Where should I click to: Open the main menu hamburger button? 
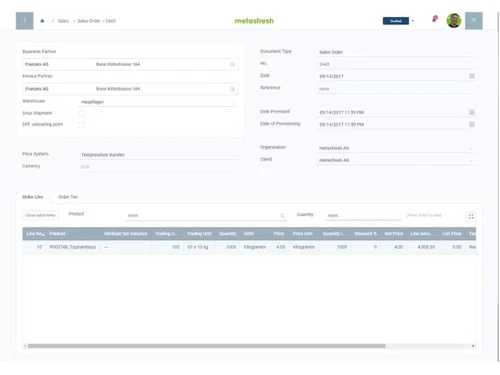[x=25, y=21]
